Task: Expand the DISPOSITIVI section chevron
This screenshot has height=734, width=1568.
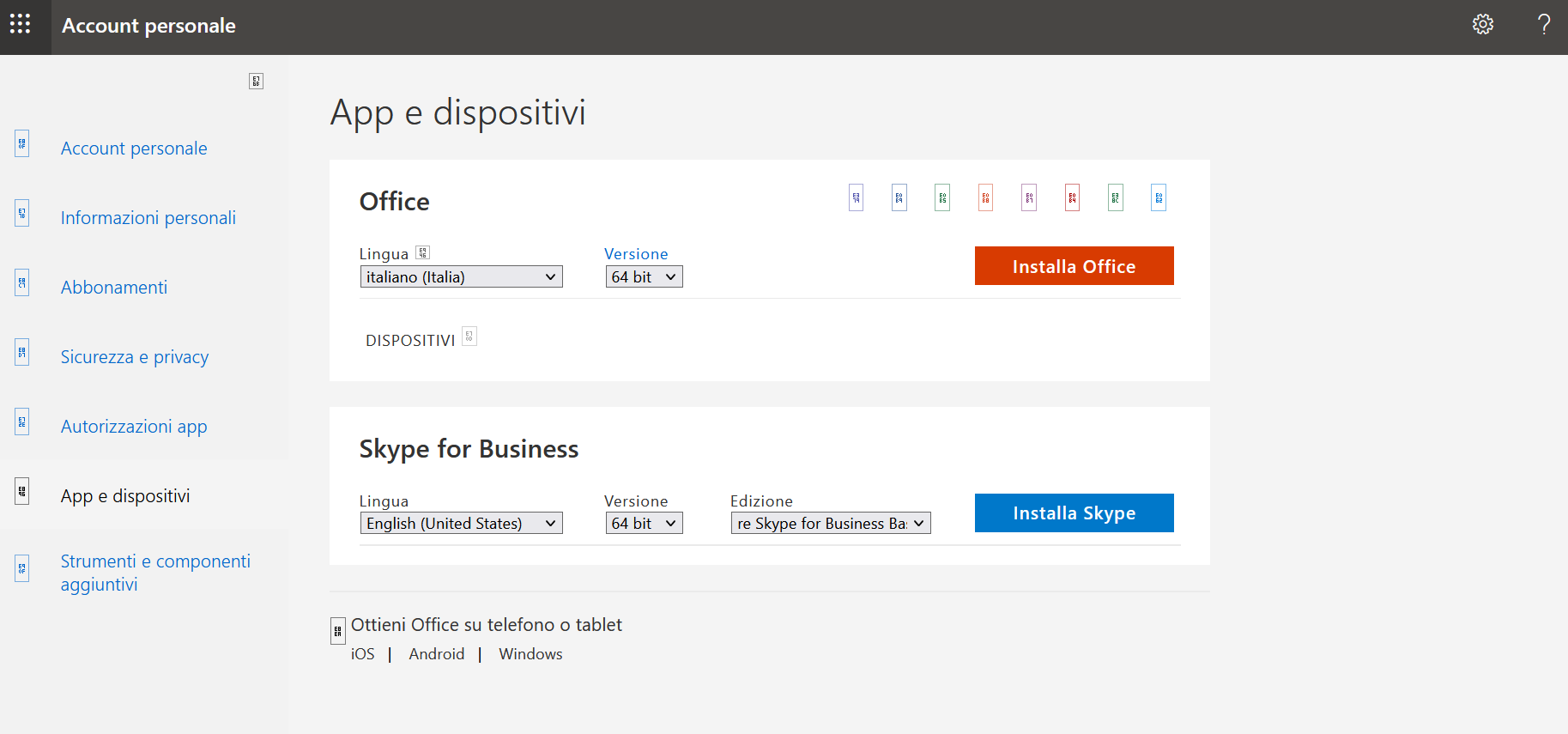Action: point(469,337)
